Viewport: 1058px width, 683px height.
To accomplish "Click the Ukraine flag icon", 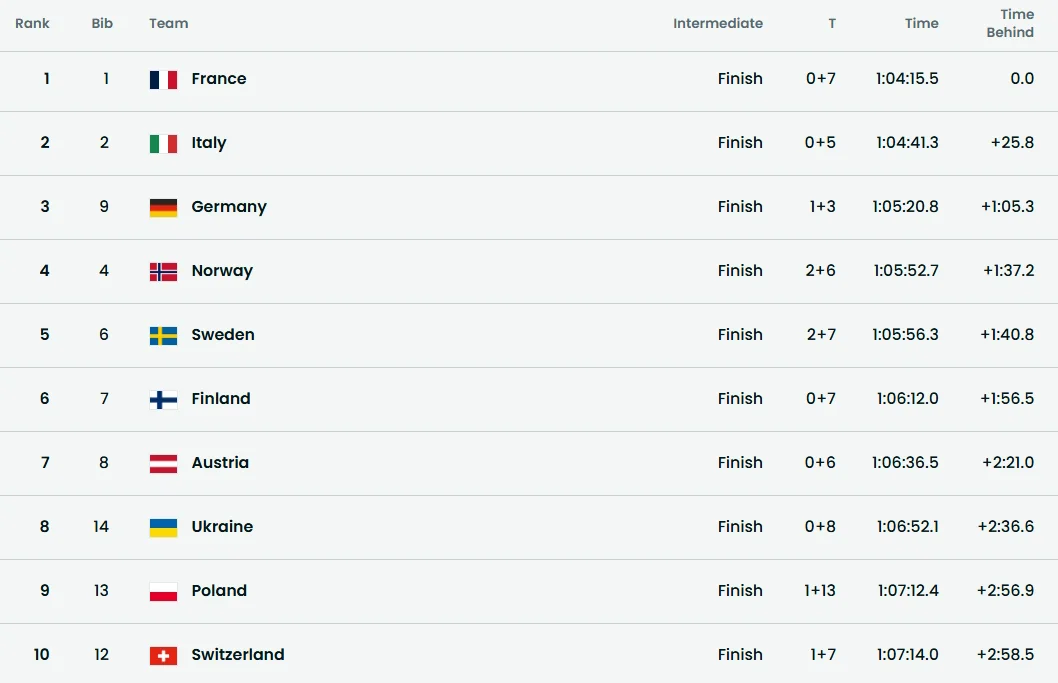I will [x=163, y=527].
